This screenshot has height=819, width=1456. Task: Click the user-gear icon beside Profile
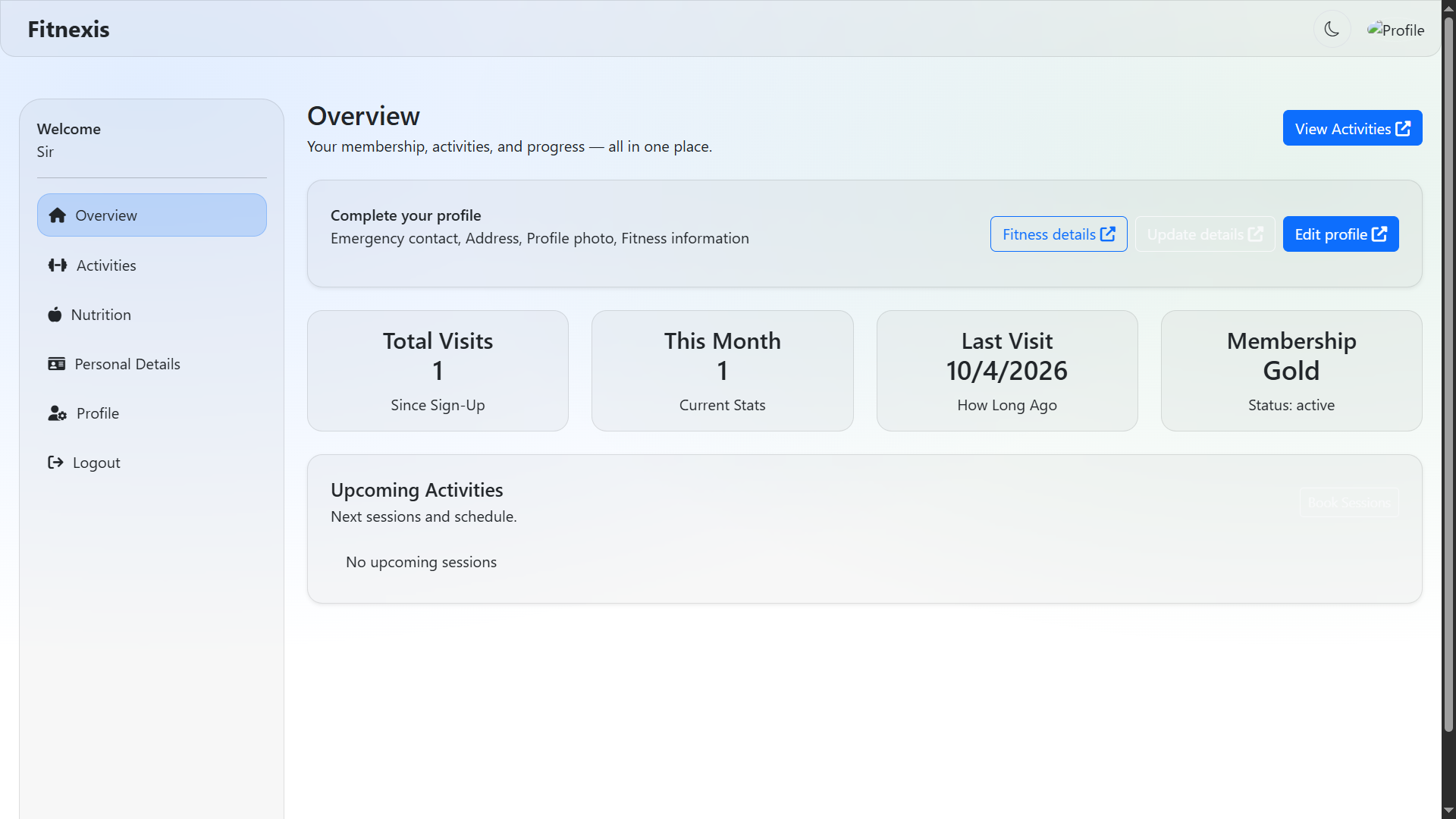(x=58, y=413)
